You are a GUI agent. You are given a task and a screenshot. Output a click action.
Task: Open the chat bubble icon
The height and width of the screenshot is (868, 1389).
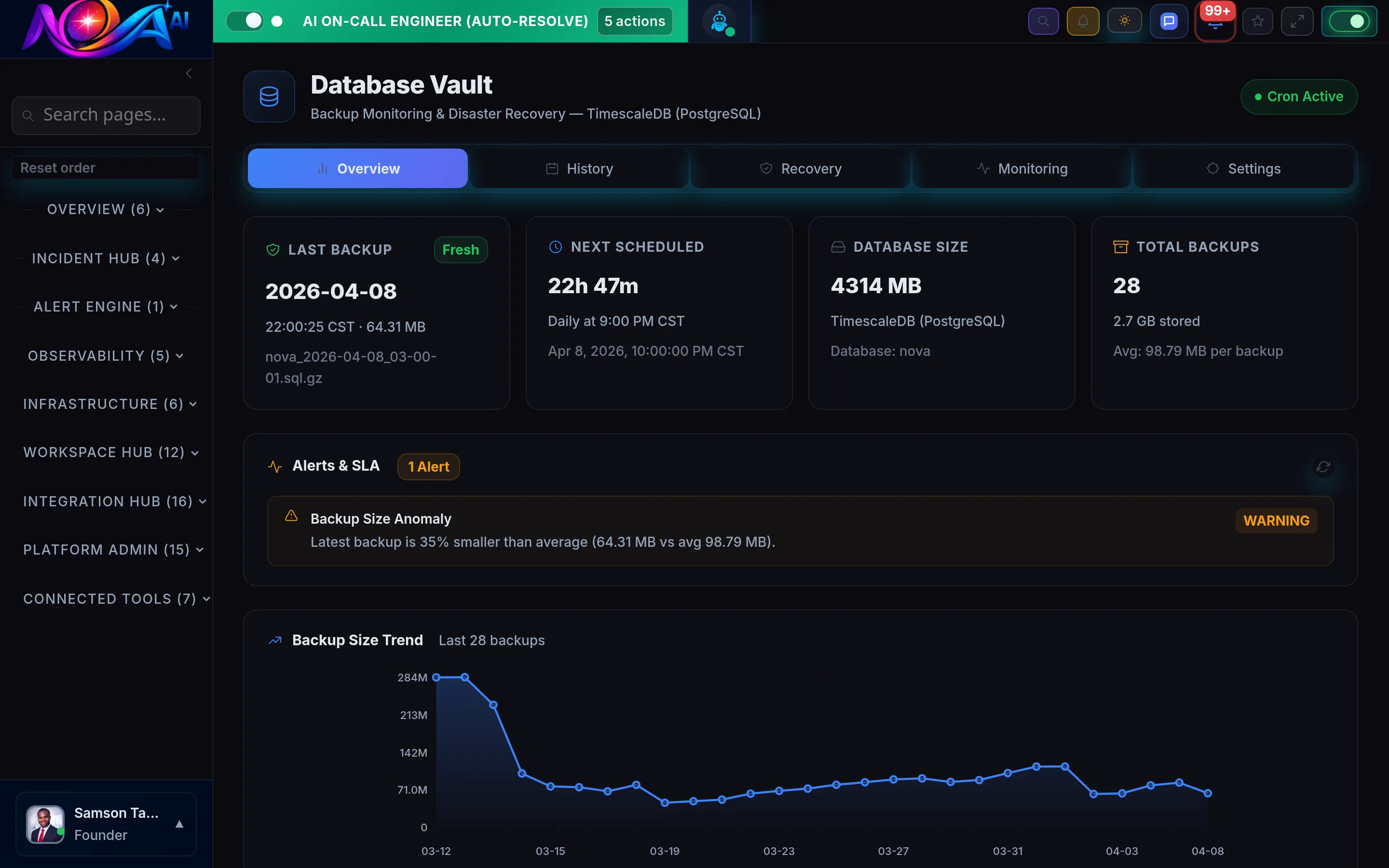[1168, 21]
